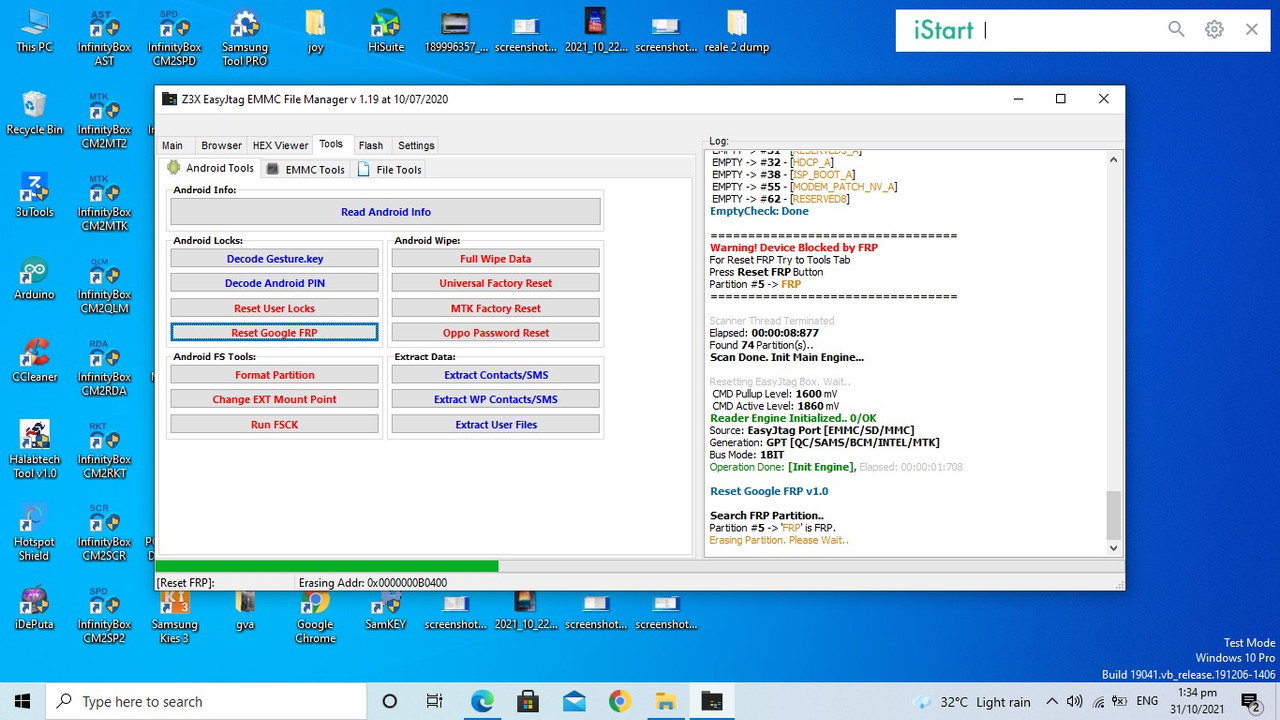This screenshot has width=1280, height=720.
Task: Run Universal Factory Reset
Action: (x=495, y=283)
